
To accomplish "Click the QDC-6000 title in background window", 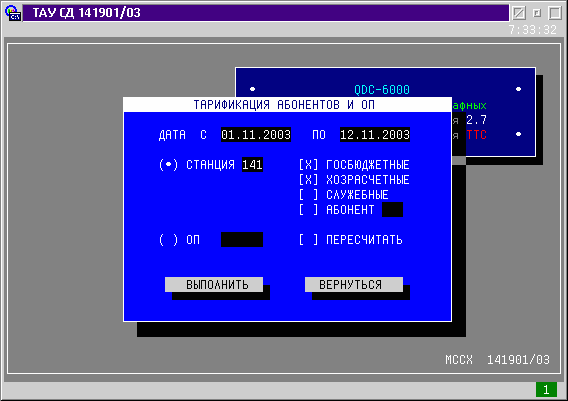I will point(382,89).
